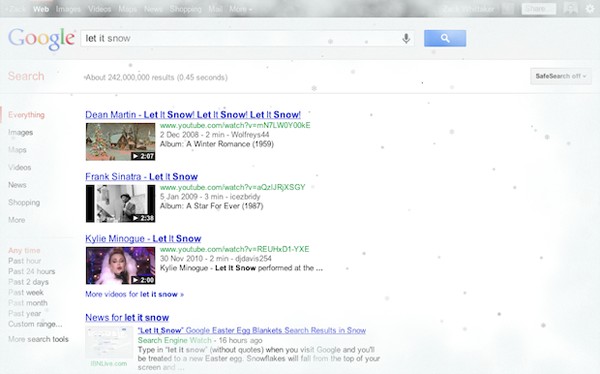The height and width of the screenshot is (374, 600).
Task: Open Shopping in top navigation bar
Action: (185, 9)
